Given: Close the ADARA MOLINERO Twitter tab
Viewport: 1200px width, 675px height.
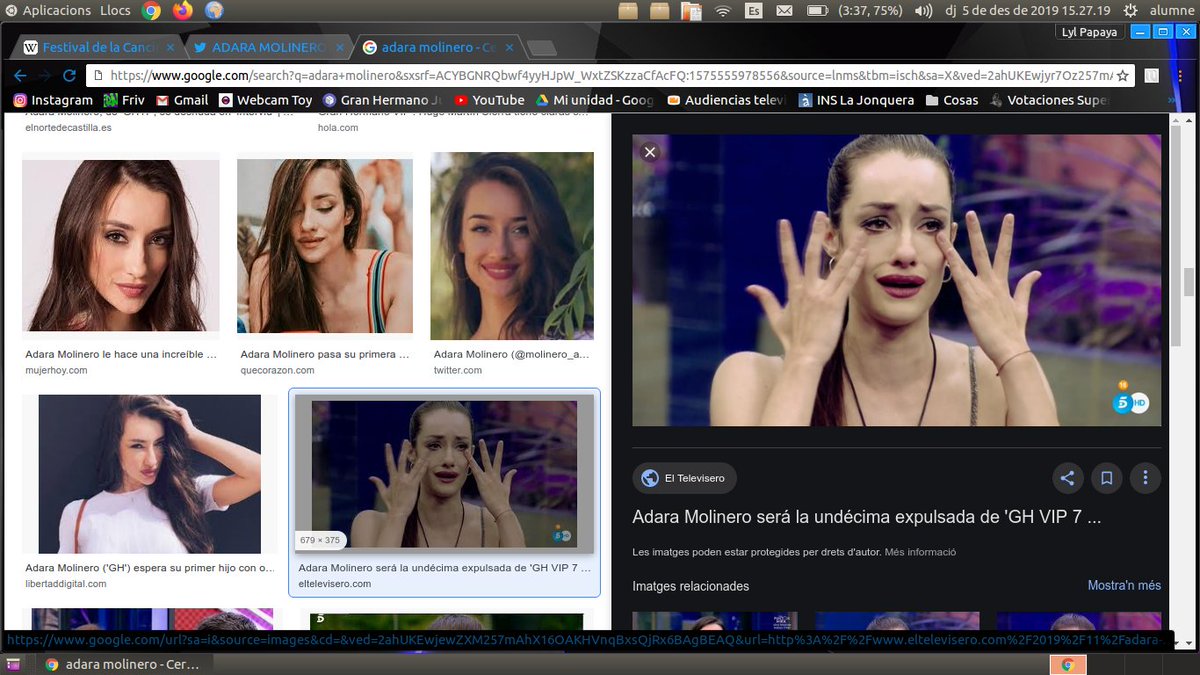Looking at the screenshot, I should click(341, 47).
